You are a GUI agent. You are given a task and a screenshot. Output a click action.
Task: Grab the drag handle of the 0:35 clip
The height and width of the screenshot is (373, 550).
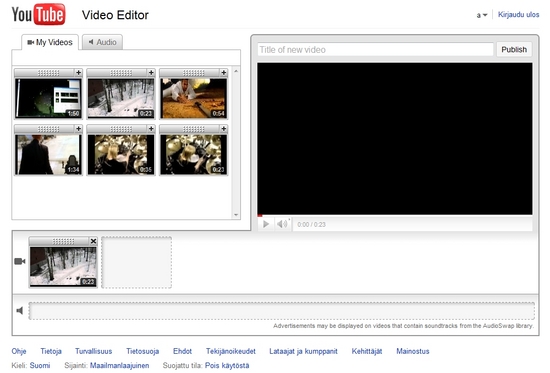pos(121,129)
